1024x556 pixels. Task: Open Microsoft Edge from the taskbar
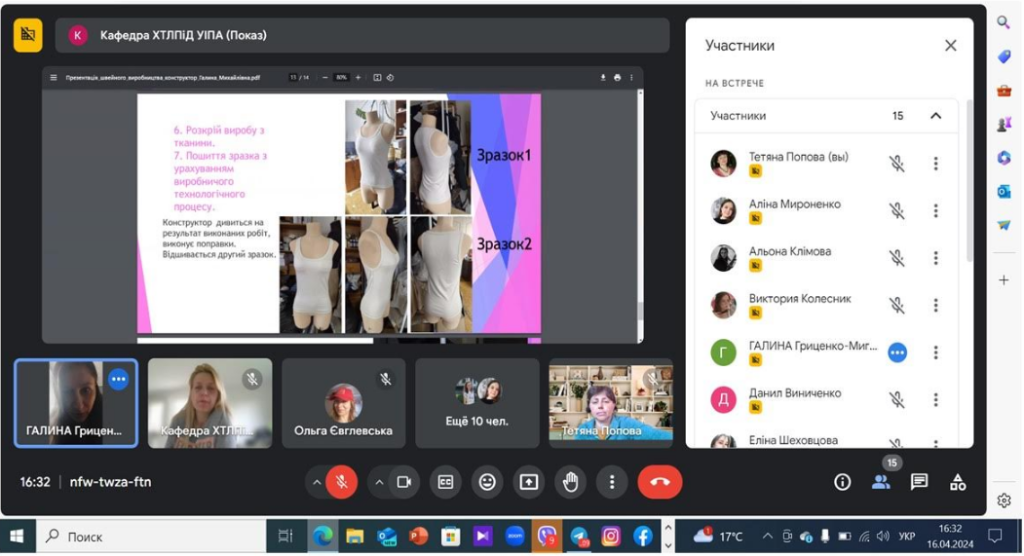click(322, 536)
